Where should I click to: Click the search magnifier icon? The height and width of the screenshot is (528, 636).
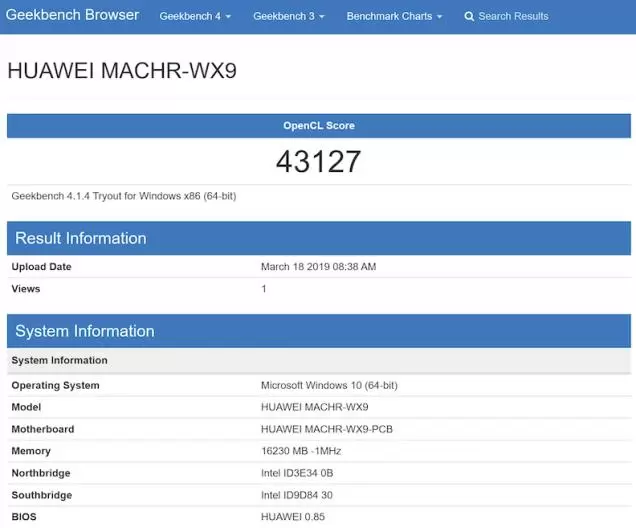(x=470, y=17)
